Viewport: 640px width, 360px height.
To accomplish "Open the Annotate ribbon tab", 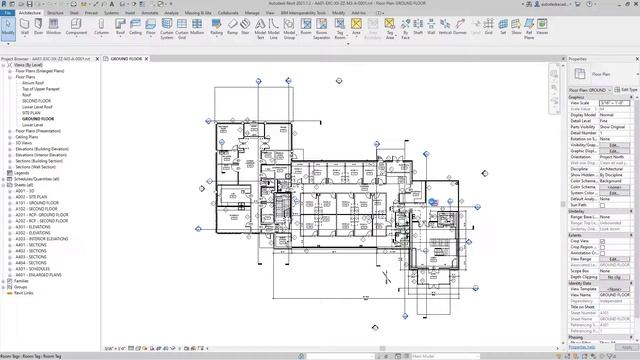I will tap(150, 13).
